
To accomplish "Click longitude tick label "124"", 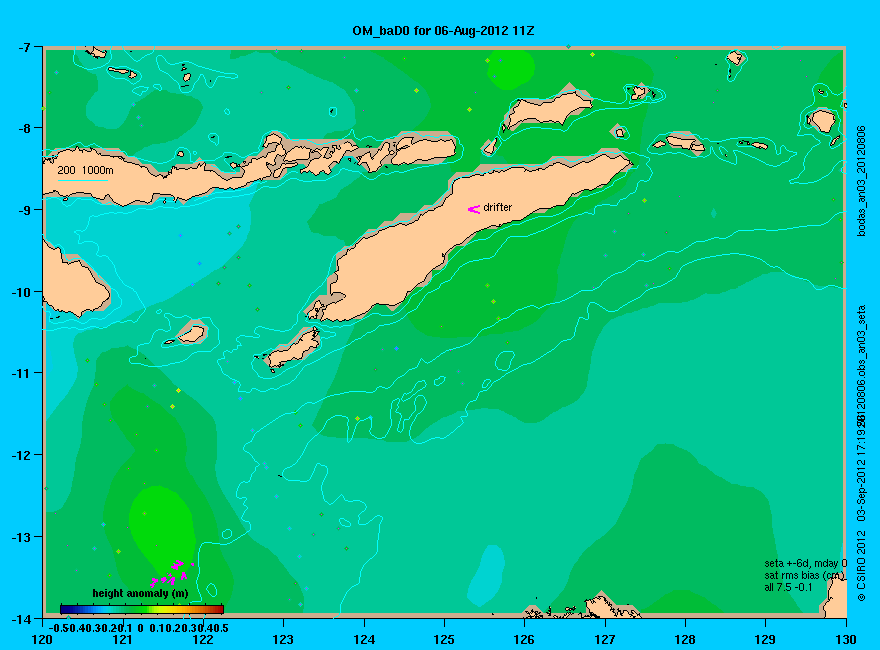I will pyautogui.click(x=364, y=639).
